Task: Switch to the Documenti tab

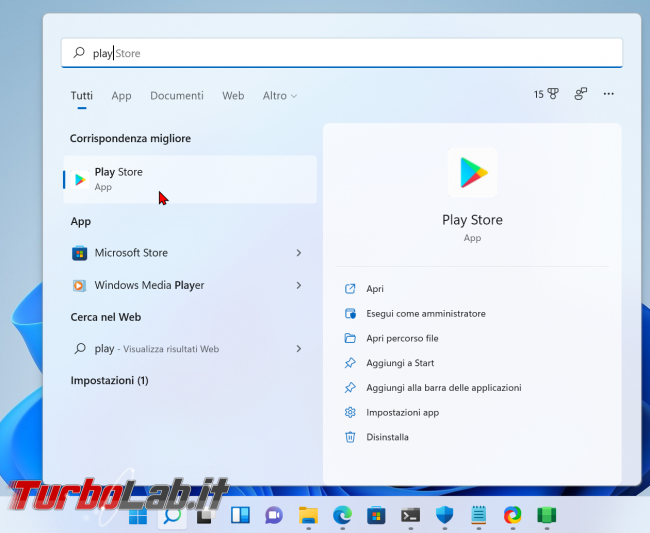Action: [177, 96]
